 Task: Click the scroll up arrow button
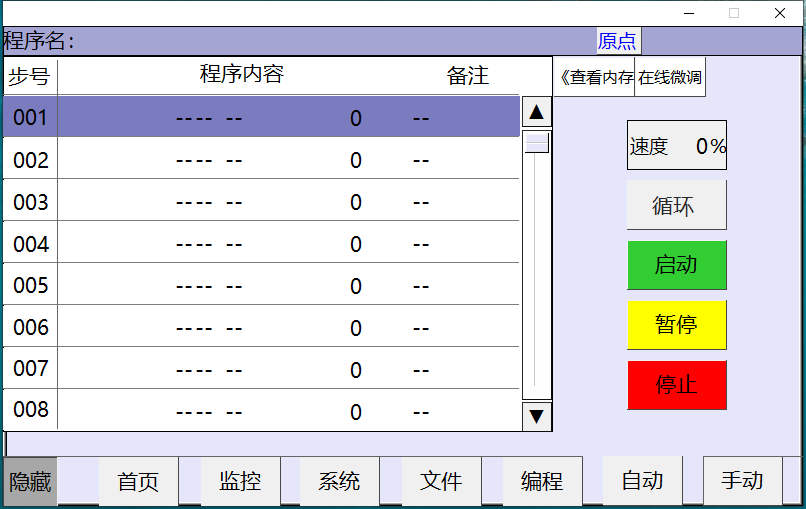coord(537,113)
